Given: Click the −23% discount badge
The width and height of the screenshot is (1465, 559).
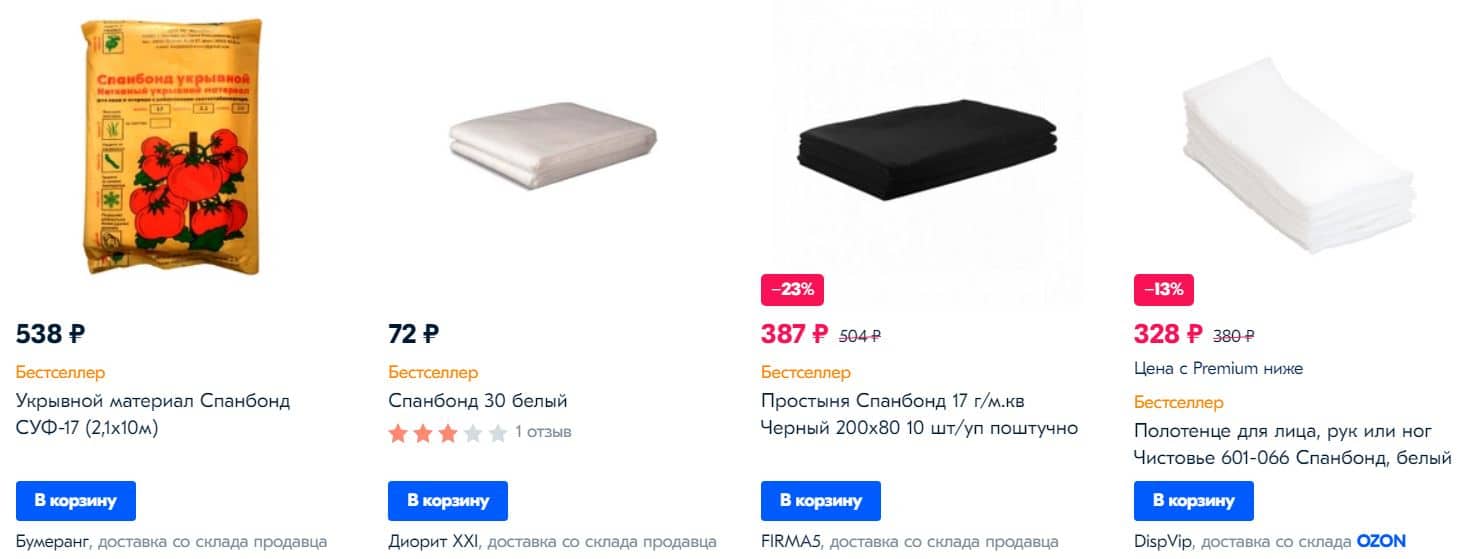Looking at the screenshot, I should (791, 291).
